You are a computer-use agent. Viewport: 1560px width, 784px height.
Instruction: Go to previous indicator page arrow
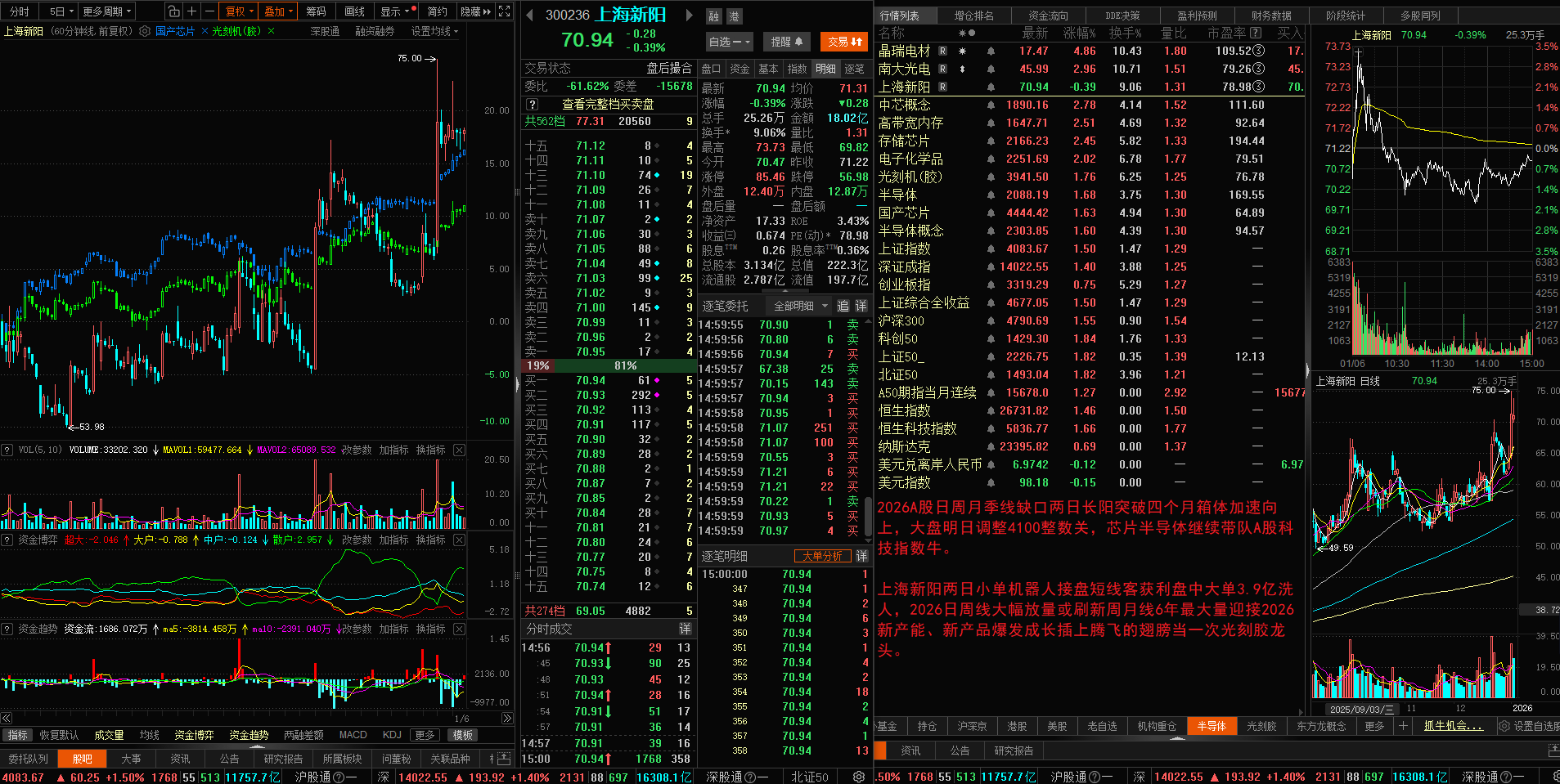pyautogui.click(x=7, y=719)
